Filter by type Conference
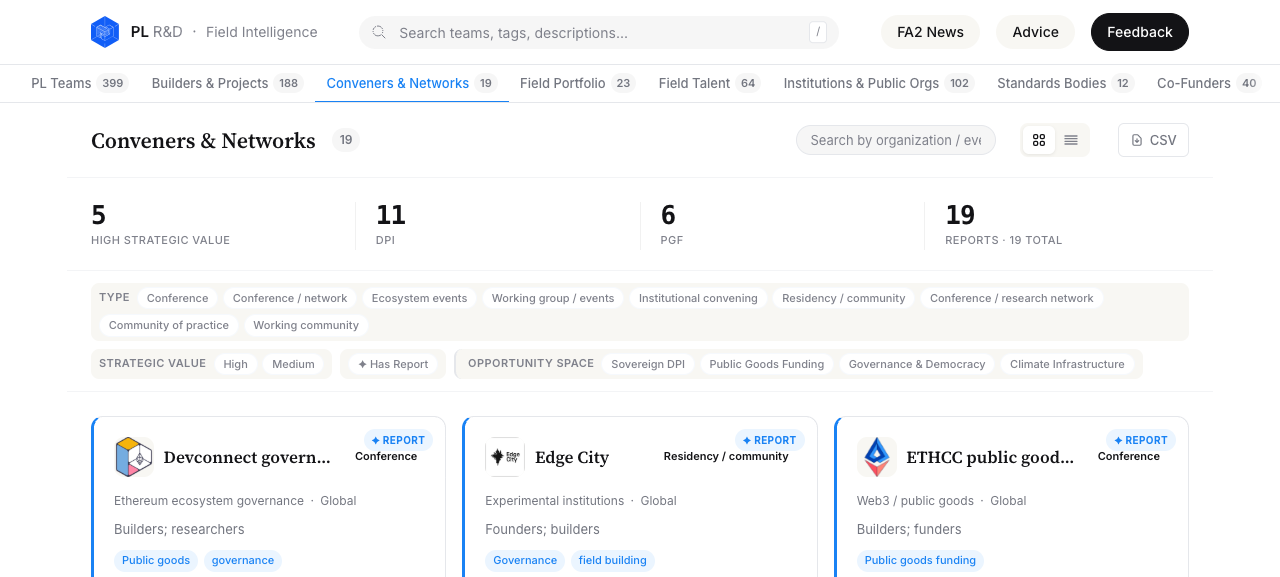Image resolution: width=1280 pixels, height=577 pixels. pyautogui.click(x=178, y=298)
